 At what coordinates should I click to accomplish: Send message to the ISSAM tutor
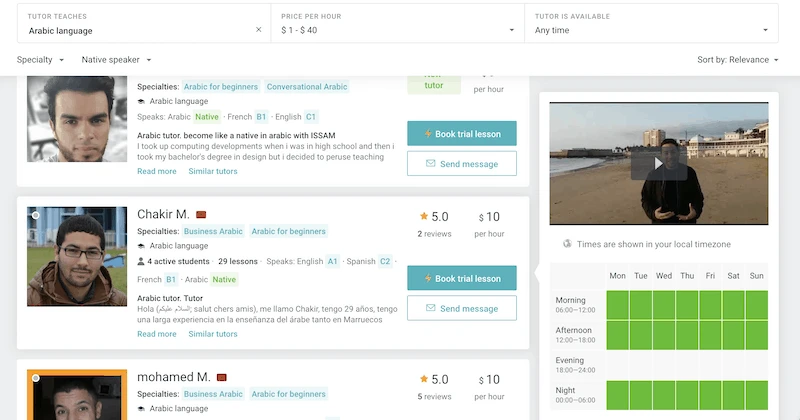pyautogui.click(x=462, y=164)
